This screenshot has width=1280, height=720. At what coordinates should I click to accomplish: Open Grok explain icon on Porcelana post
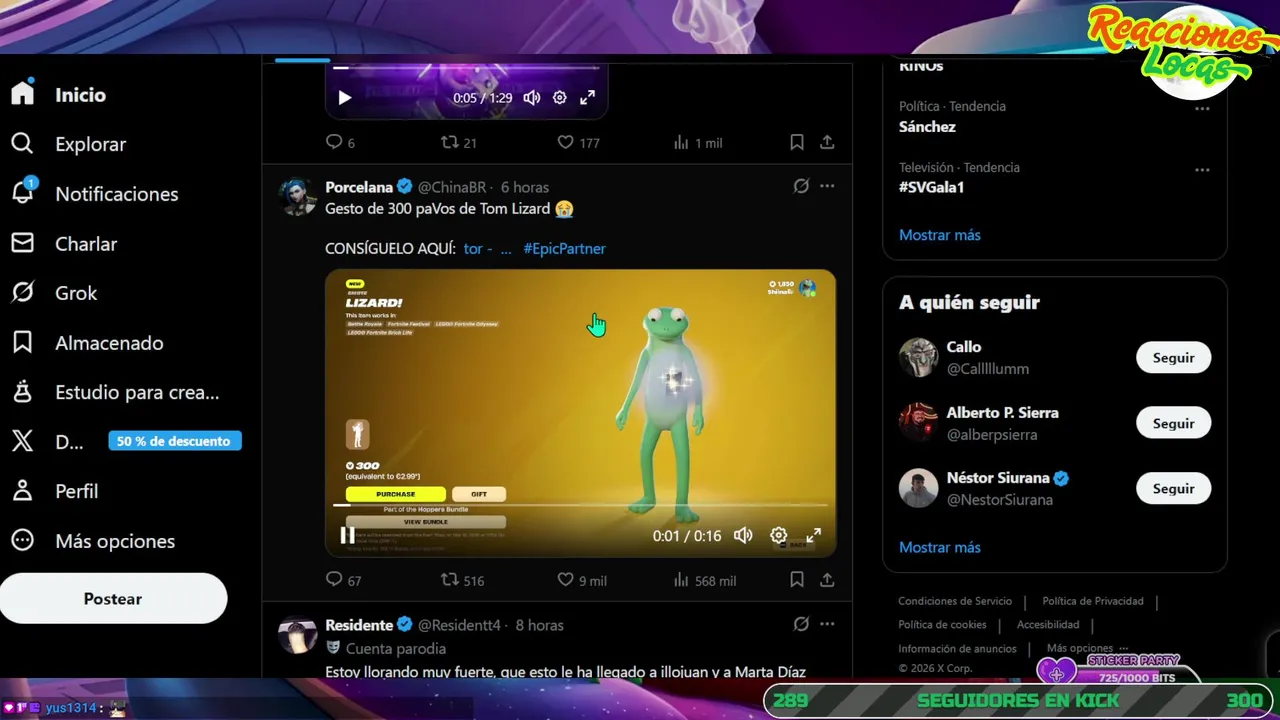point(801,186)
